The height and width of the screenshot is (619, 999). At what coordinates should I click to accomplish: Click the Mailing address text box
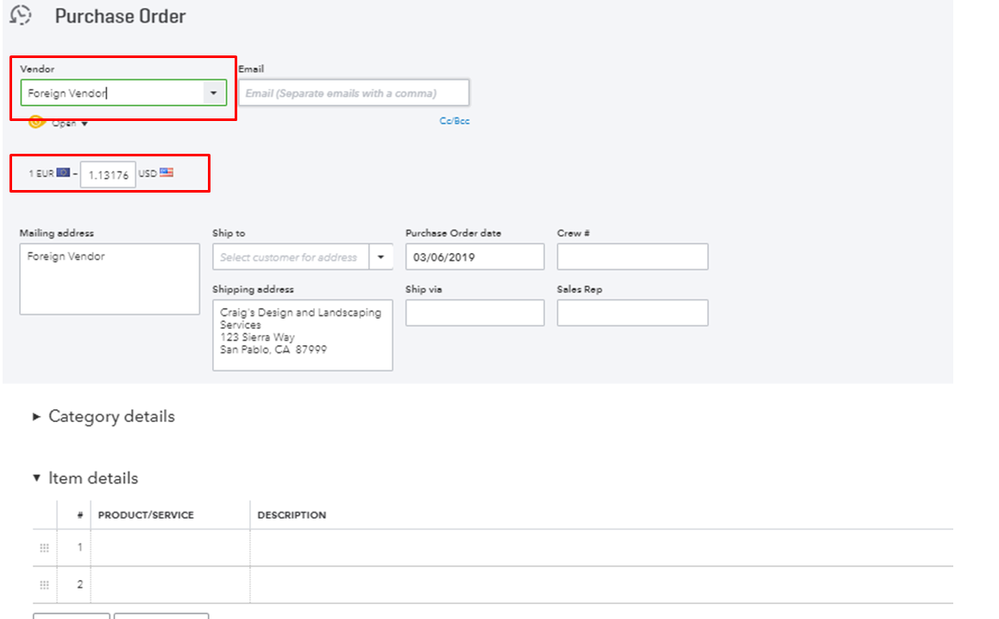point(109,279)
